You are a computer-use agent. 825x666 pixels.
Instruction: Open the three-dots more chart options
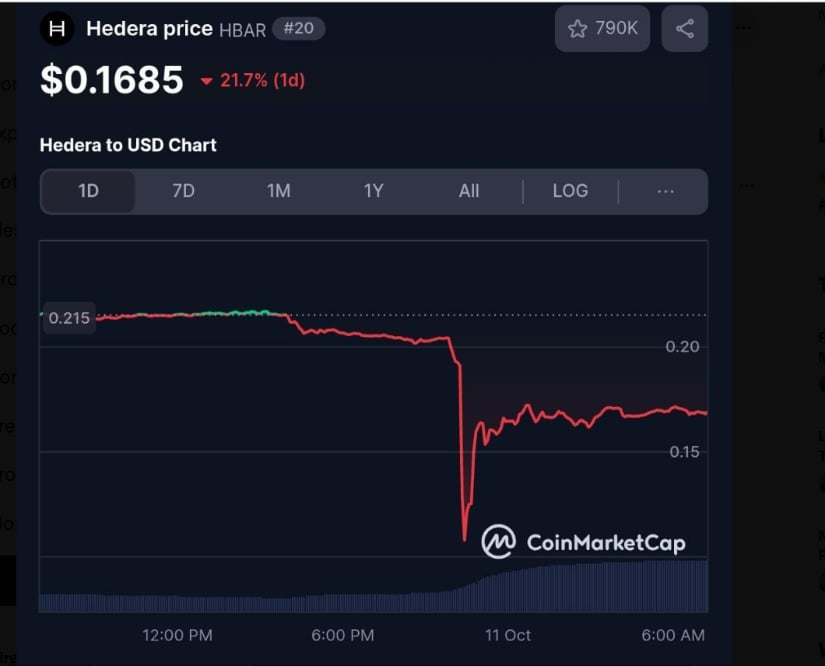[x=665, y=191]
